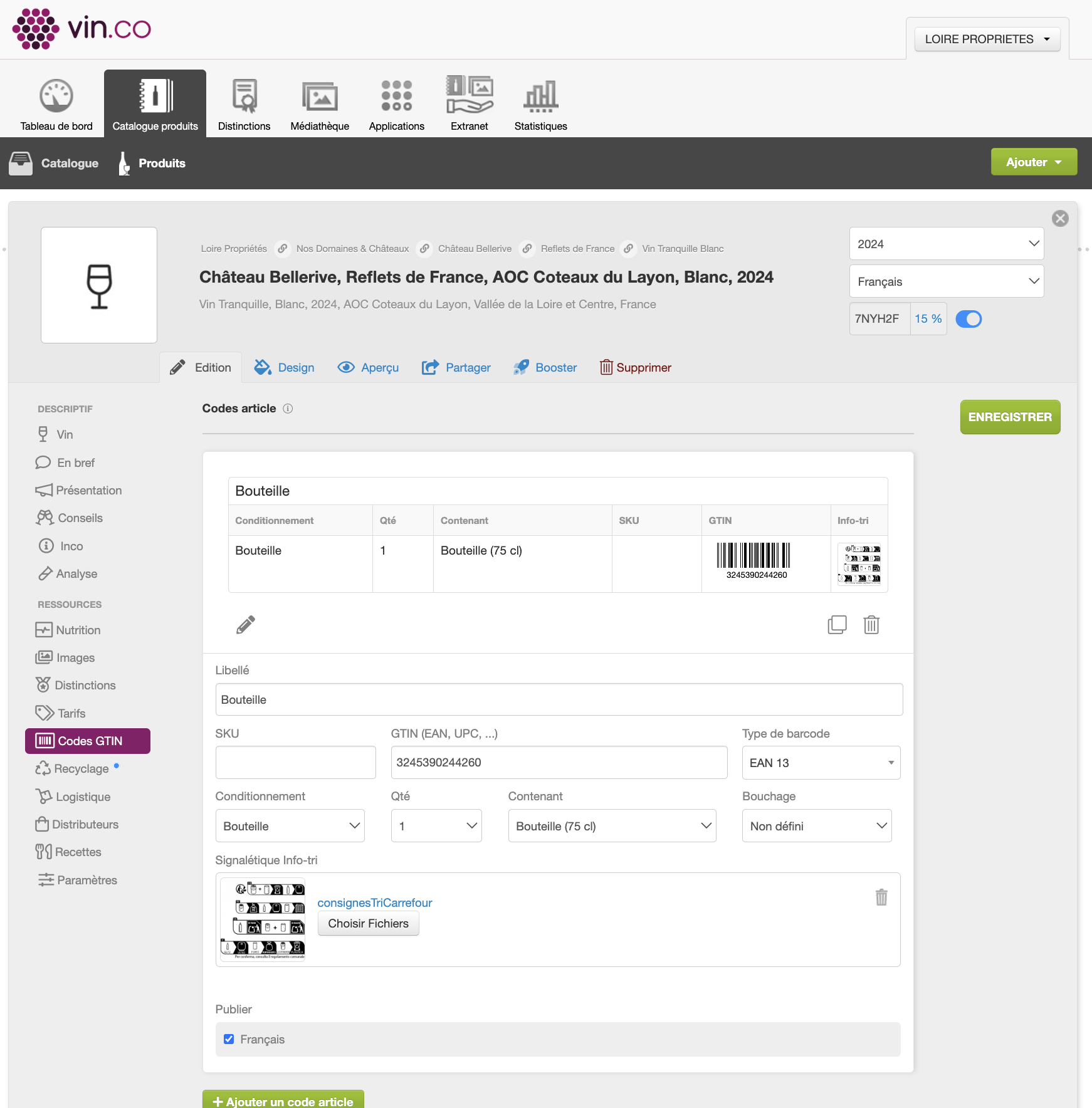Open the Booster tab

point(545,367)
